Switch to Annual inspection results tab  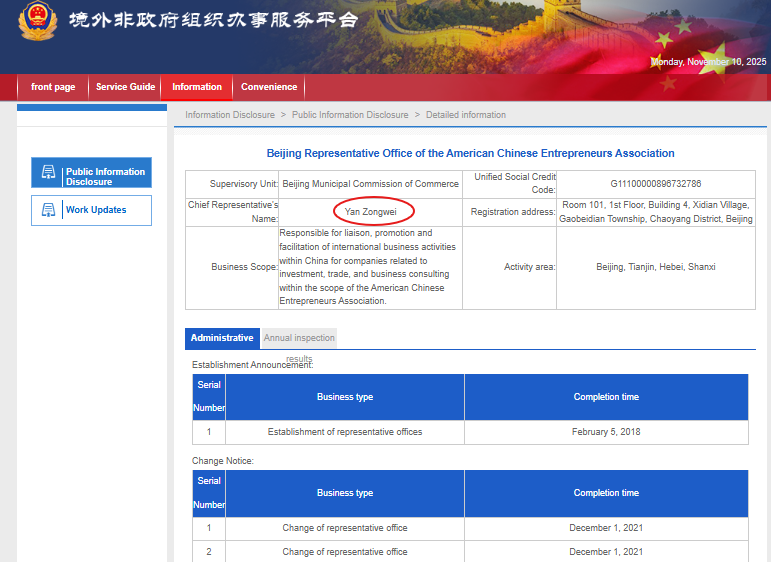tap(299, 338)
